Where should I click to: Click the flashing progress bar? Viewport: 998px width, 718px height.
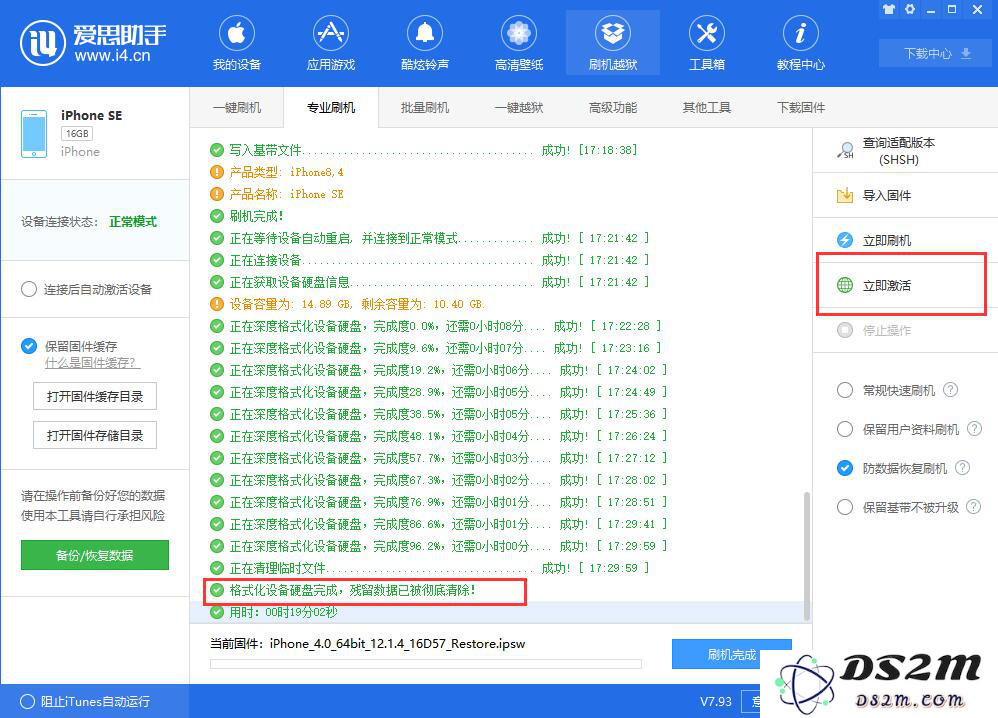click(x=426, y=664)
